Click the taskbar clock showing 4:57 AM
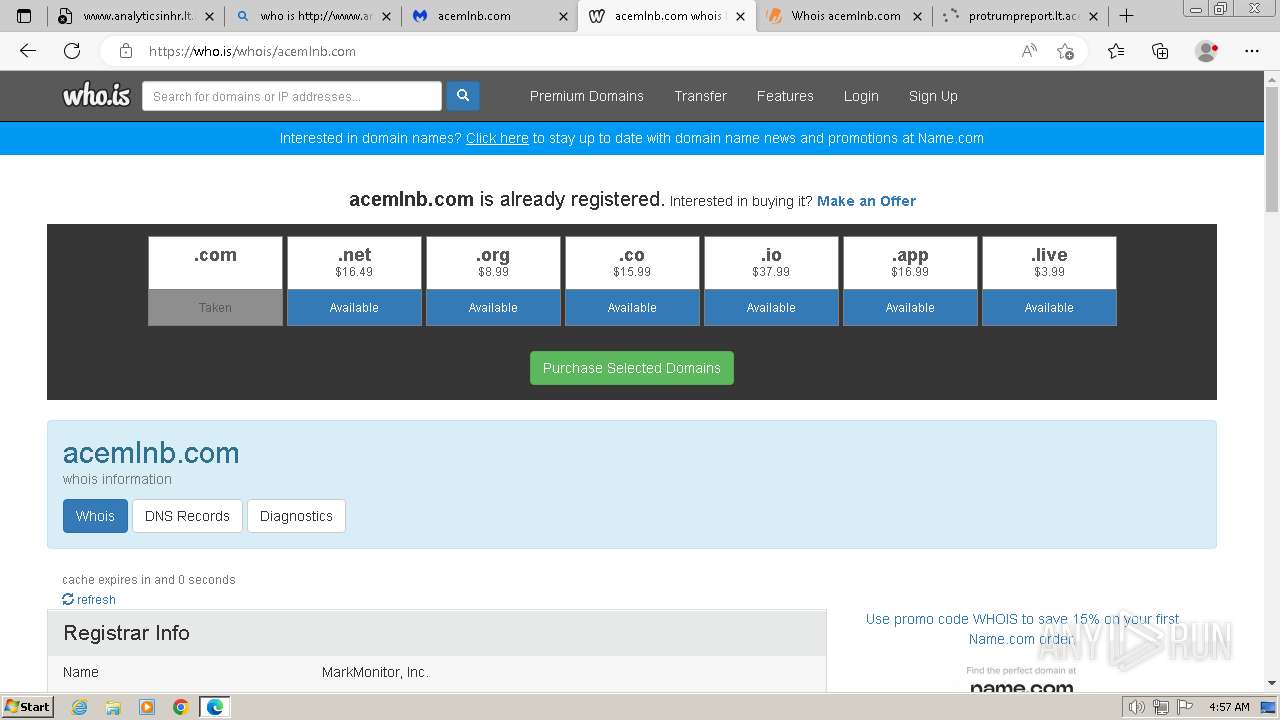 [x=1229, y=707]
